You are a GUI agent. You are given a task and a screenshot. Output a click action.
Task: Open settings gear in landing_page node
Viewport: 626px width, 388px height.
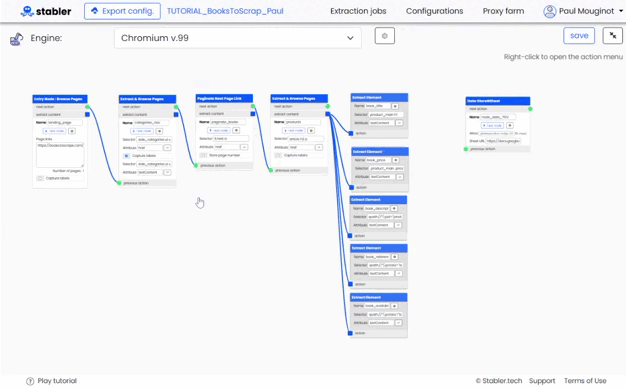point(72,131)
